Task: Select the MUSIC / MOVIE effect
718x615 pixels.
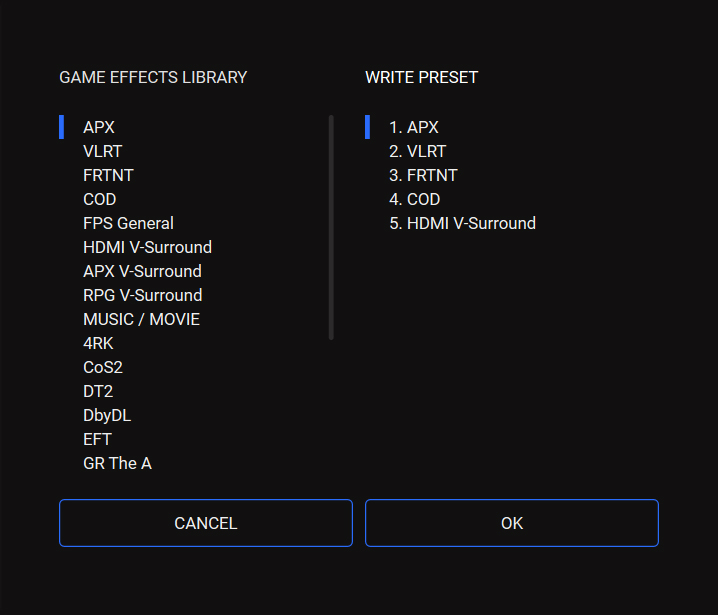Action: pos(141,319)
